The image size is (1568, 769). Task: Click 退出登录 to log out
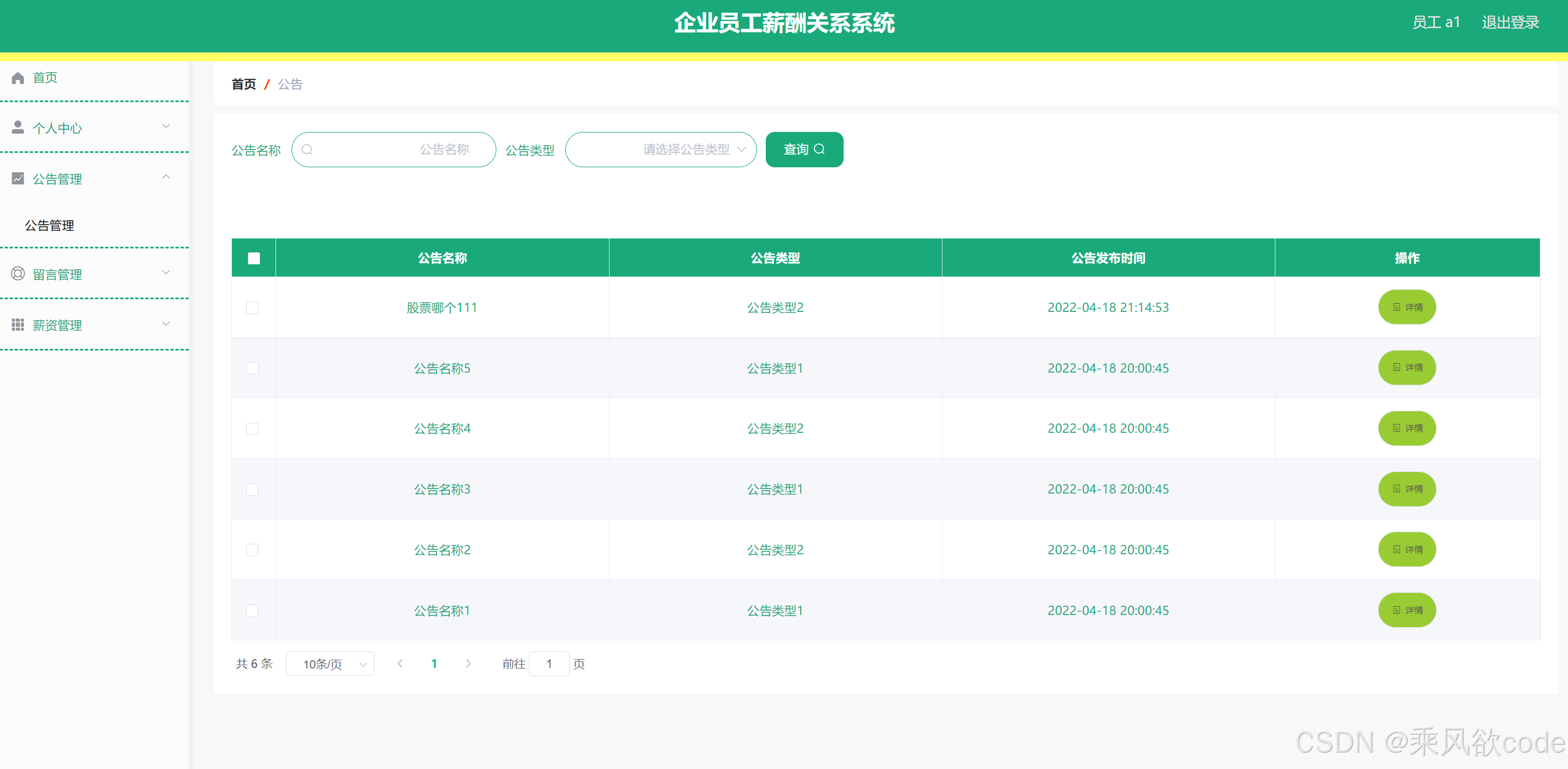pos(1509,23)
